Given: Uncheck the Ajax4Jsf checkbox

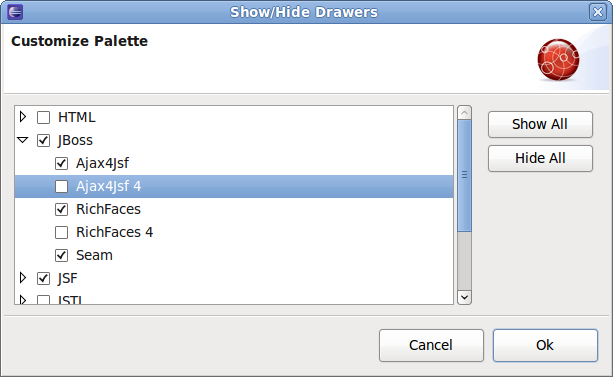Looking at the screenshot, I should 61,163.
